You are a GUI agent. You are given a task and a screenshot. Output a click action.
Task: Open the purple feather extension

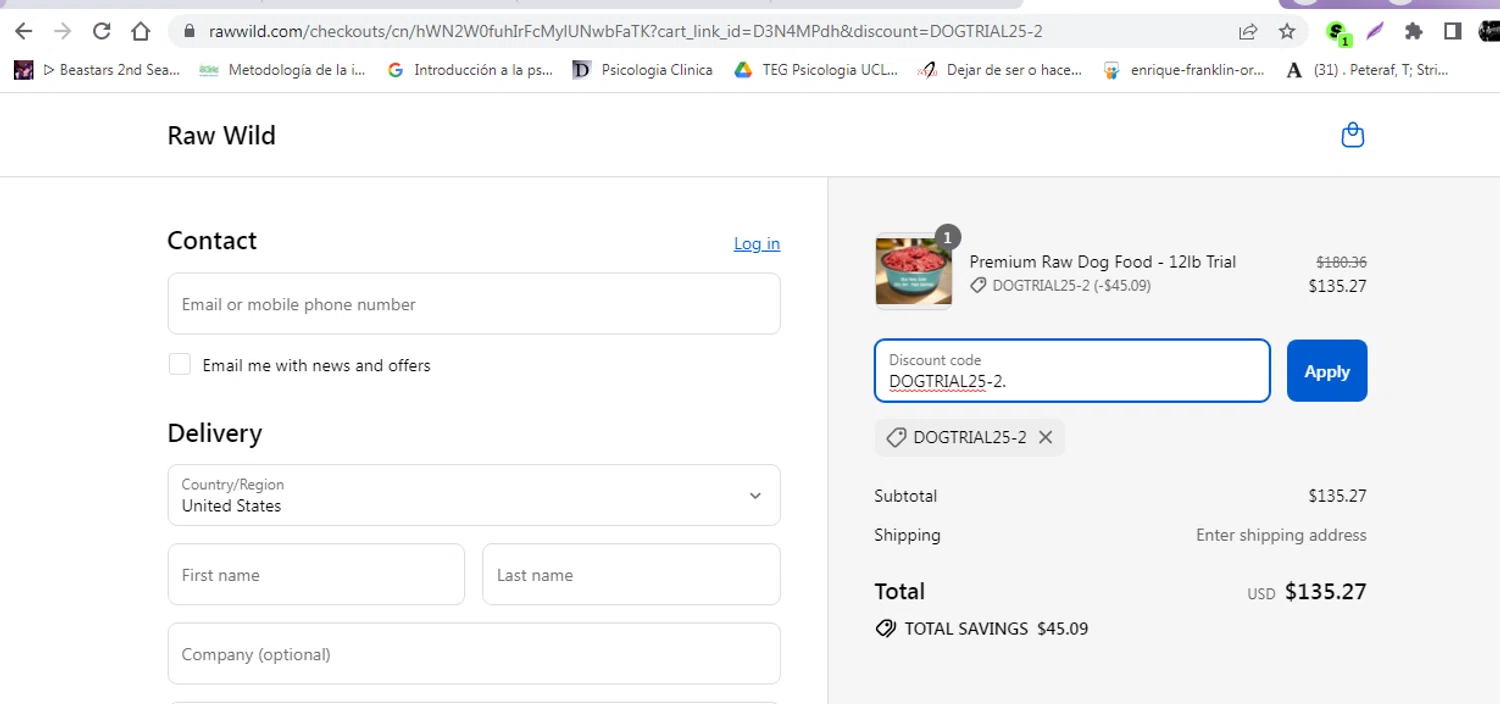tap(1375, 31)
